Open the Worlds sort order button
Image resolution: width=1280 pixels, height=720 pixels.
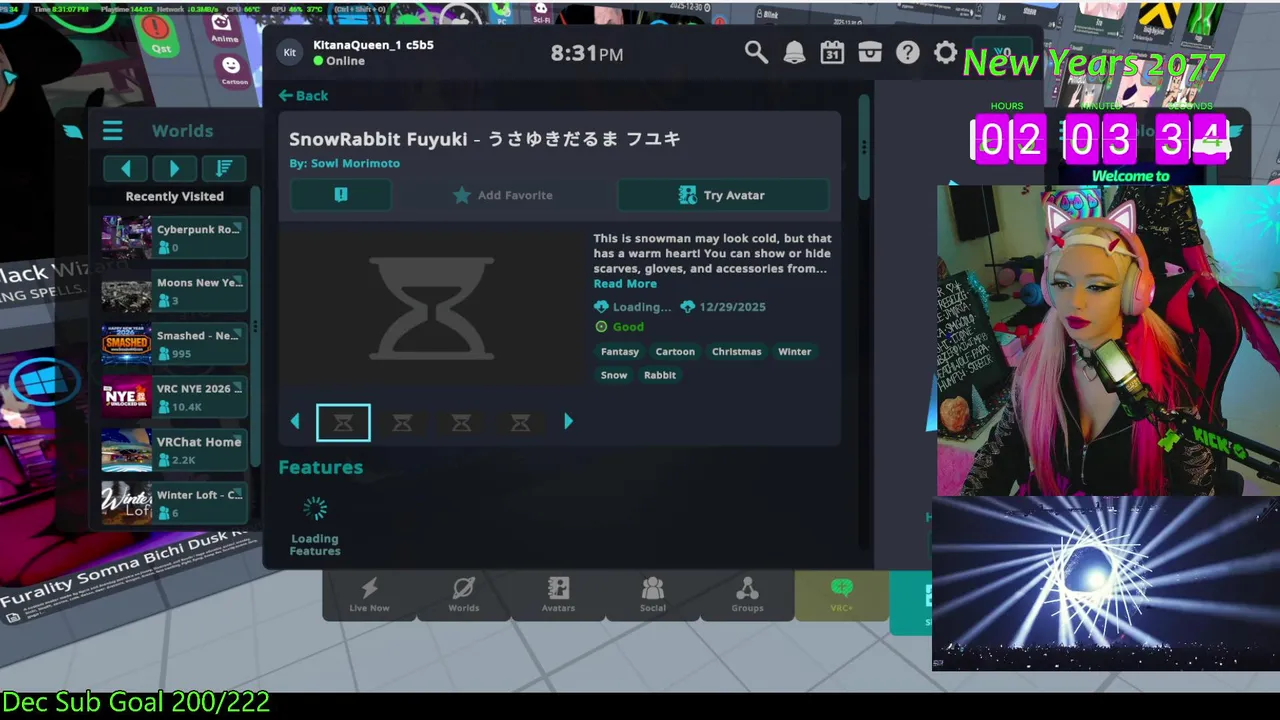223,168
